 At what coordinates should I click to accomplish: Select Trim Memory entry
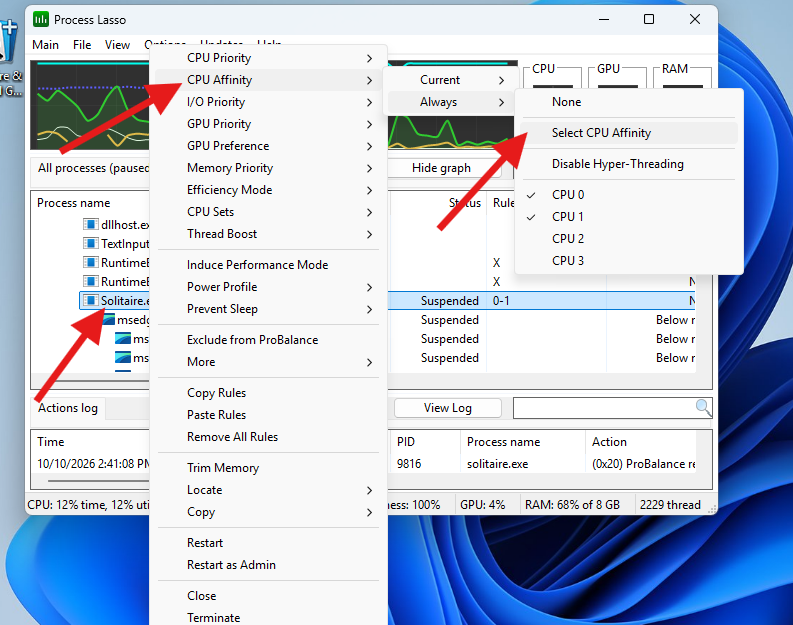[x=269, y=468]
